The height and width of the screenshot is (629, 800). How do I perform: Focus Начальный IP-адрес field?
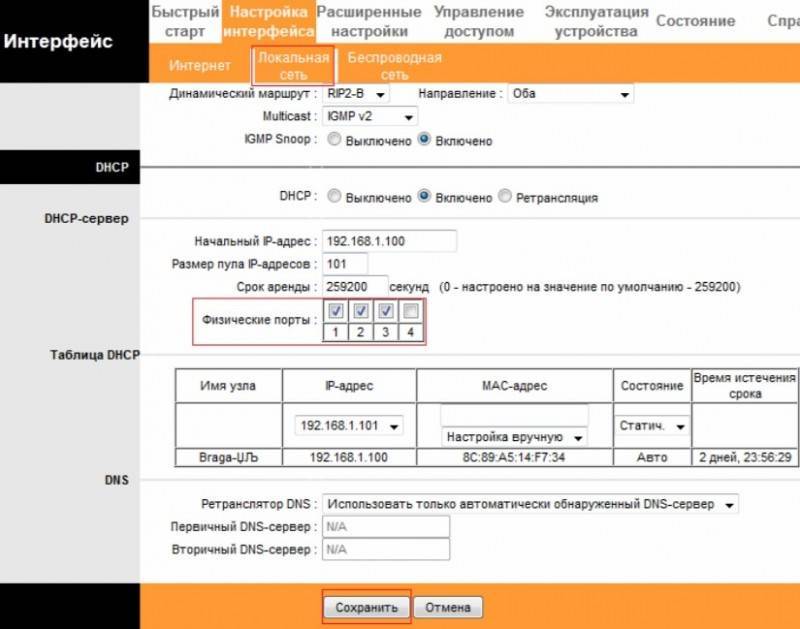pyautogui.click(x=389, y=241)
